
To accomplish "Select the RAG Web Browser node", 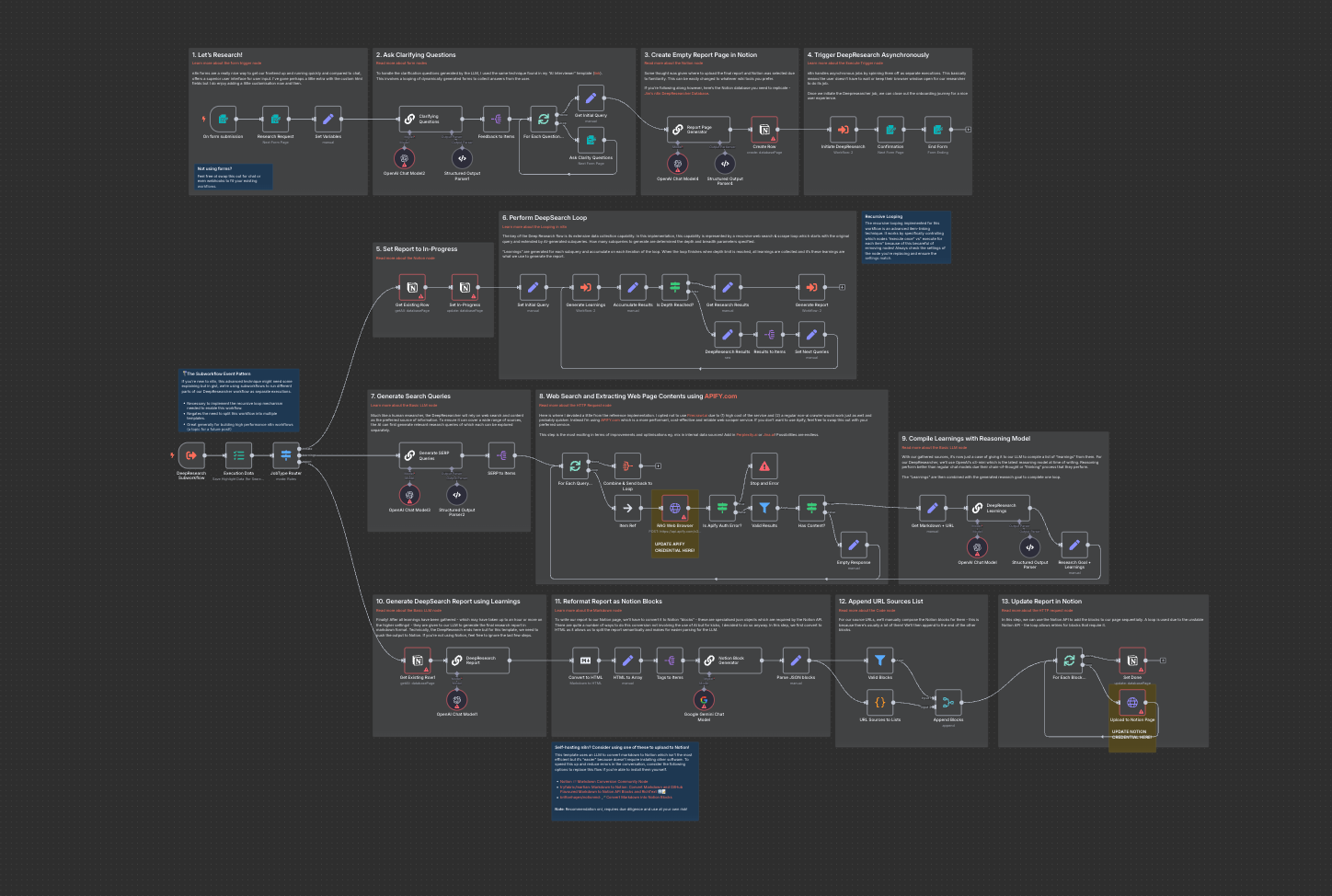I will point(674,508).
